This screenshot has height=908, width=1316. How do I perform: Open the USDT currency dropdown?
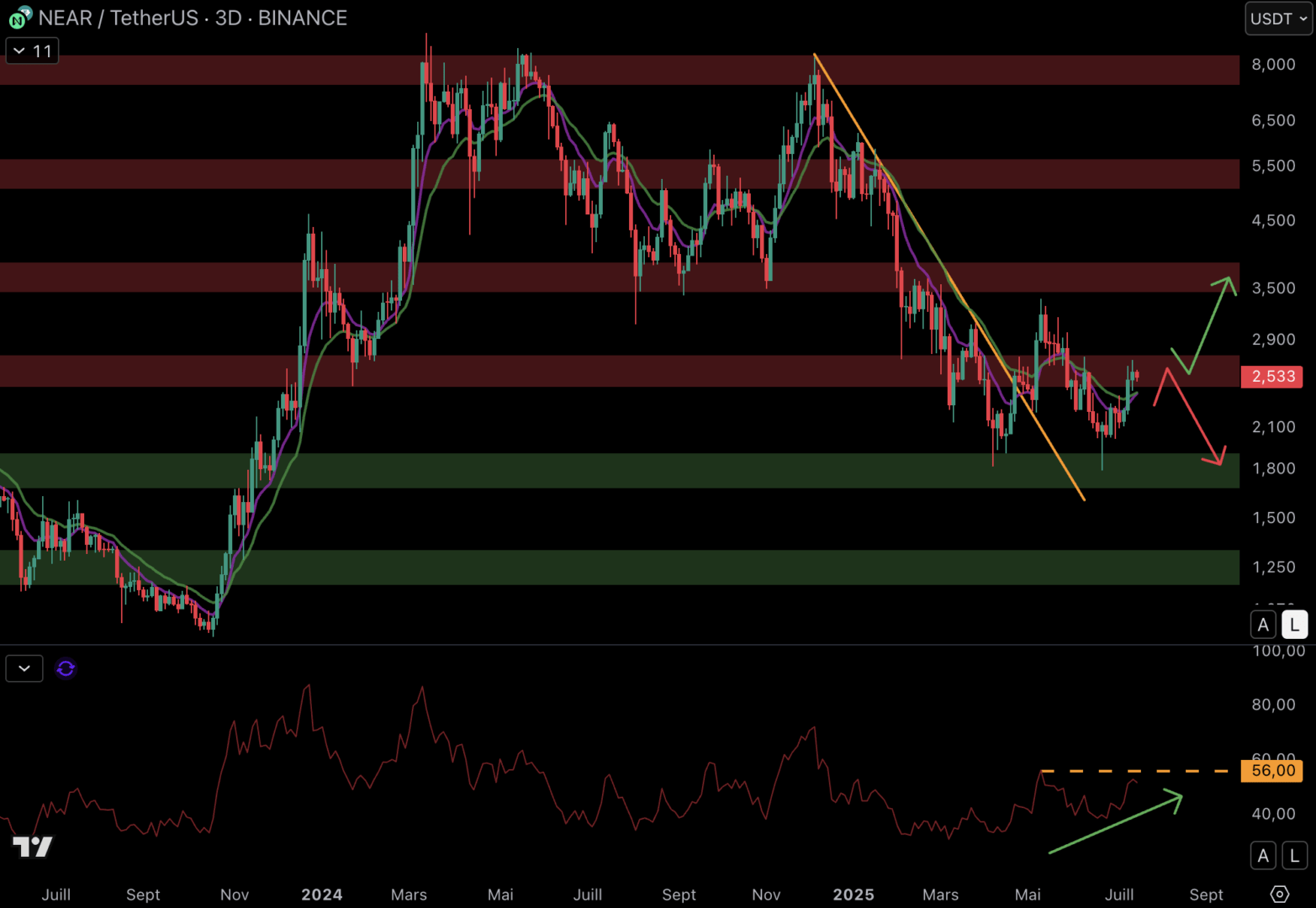pyautogui.click(x=1278, y=18)
